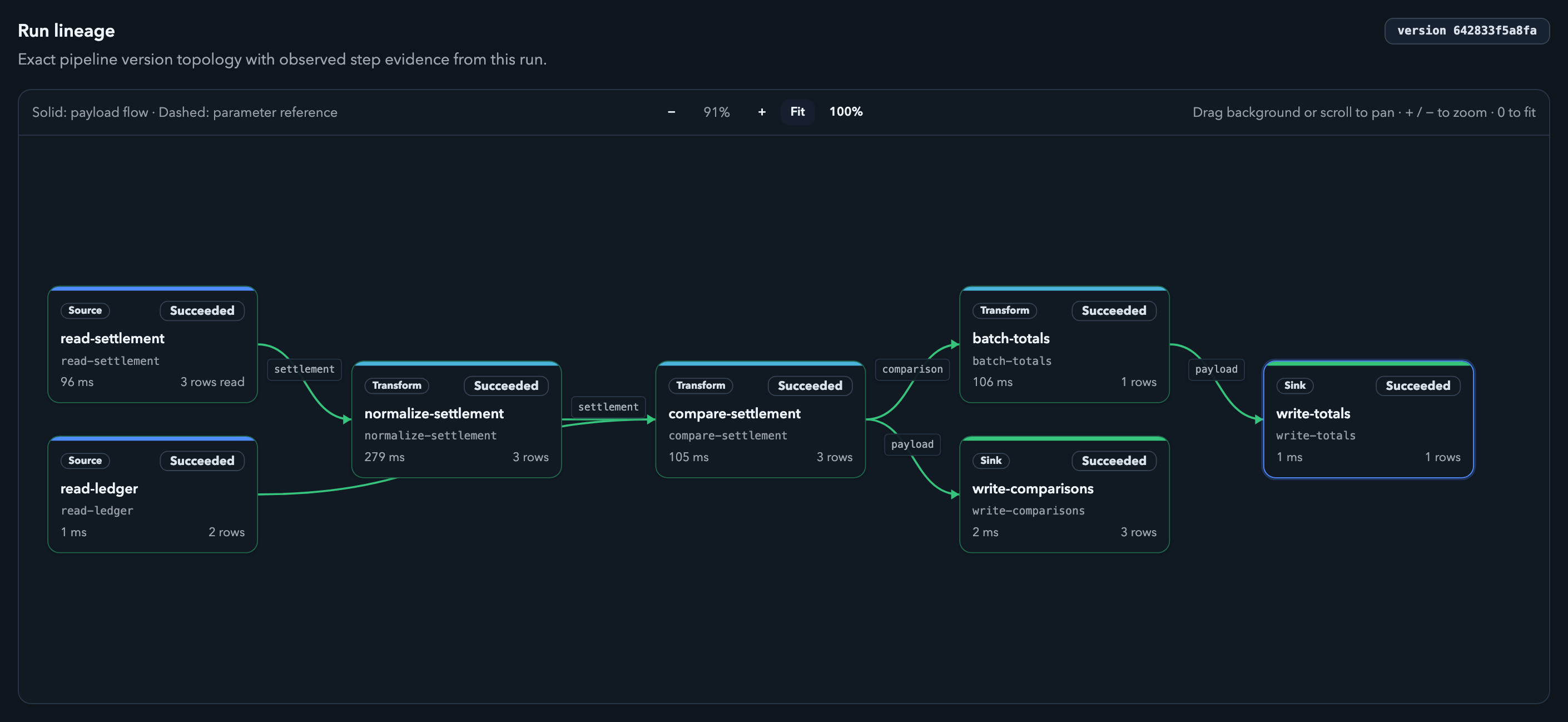Click the payload label leading to write-totals
Screen dimensions: 1568x722
[x=1215, y=369]
